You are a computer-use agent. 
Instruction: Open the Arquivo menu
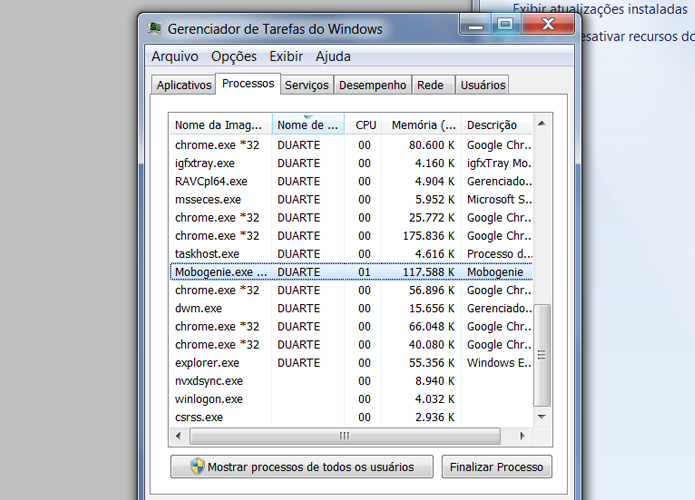(175, 56)
